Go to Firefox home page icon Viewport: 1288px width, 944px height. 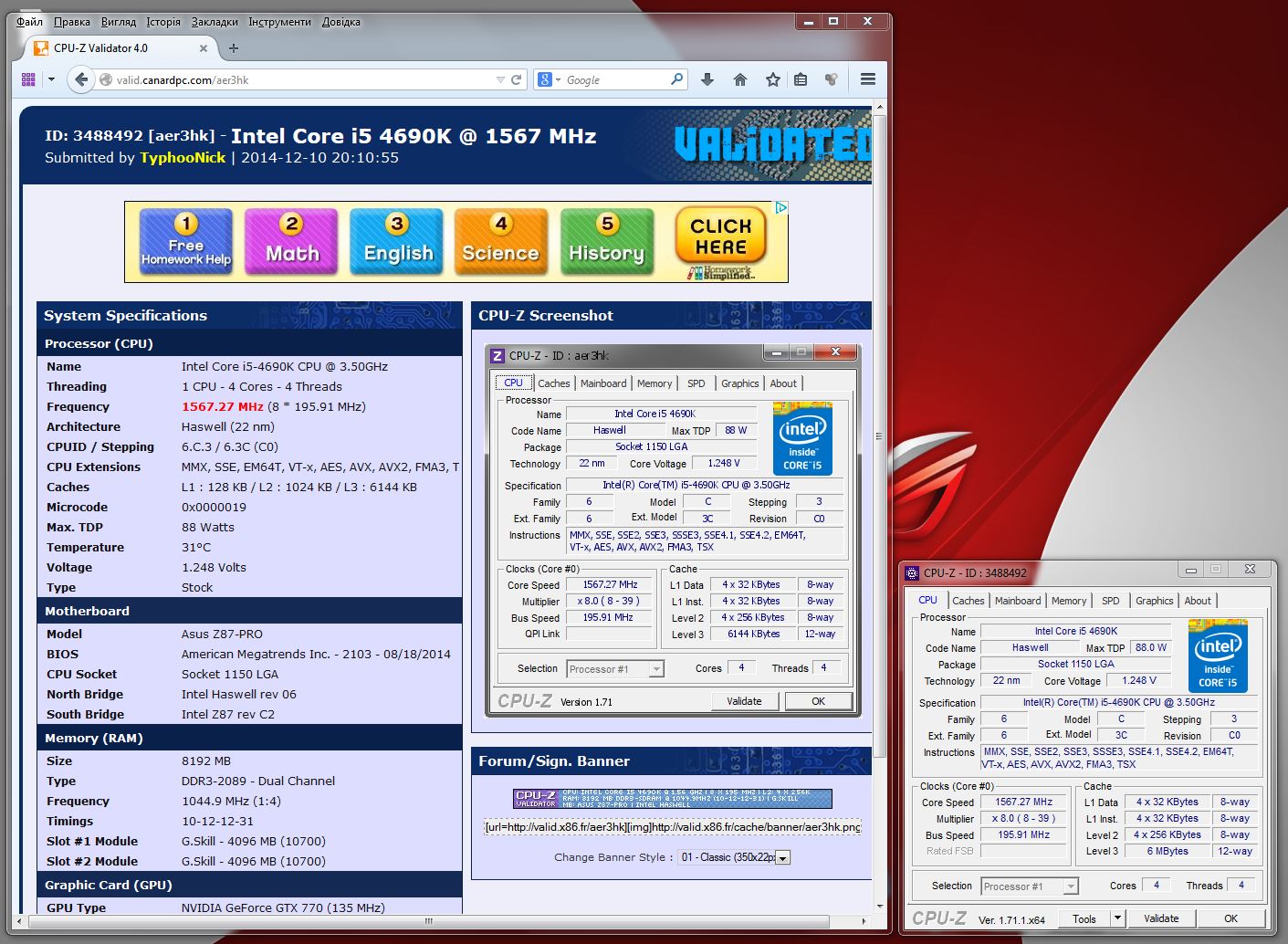740,80
